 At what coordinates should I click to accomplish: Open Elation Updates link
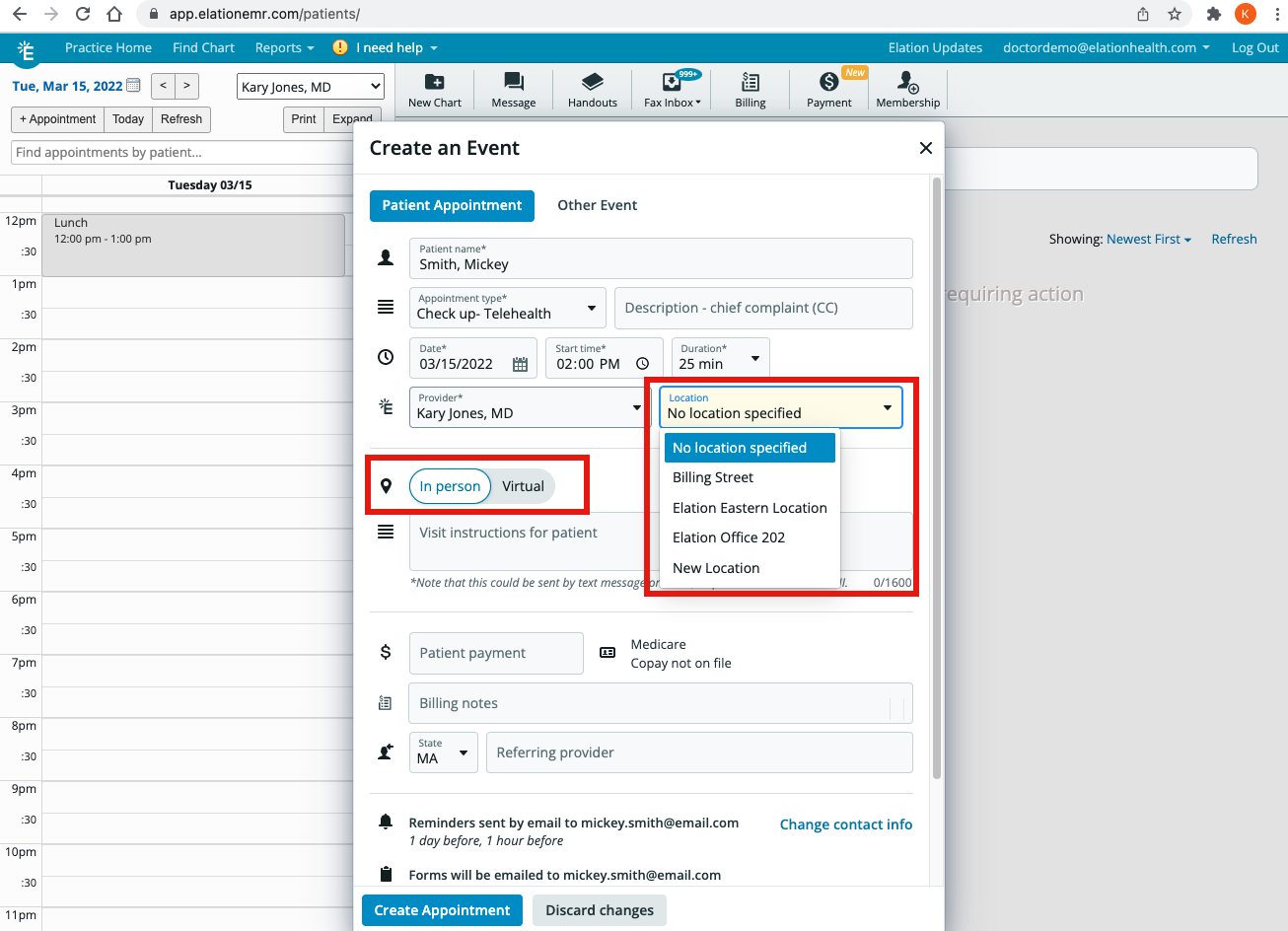point(935,47)
